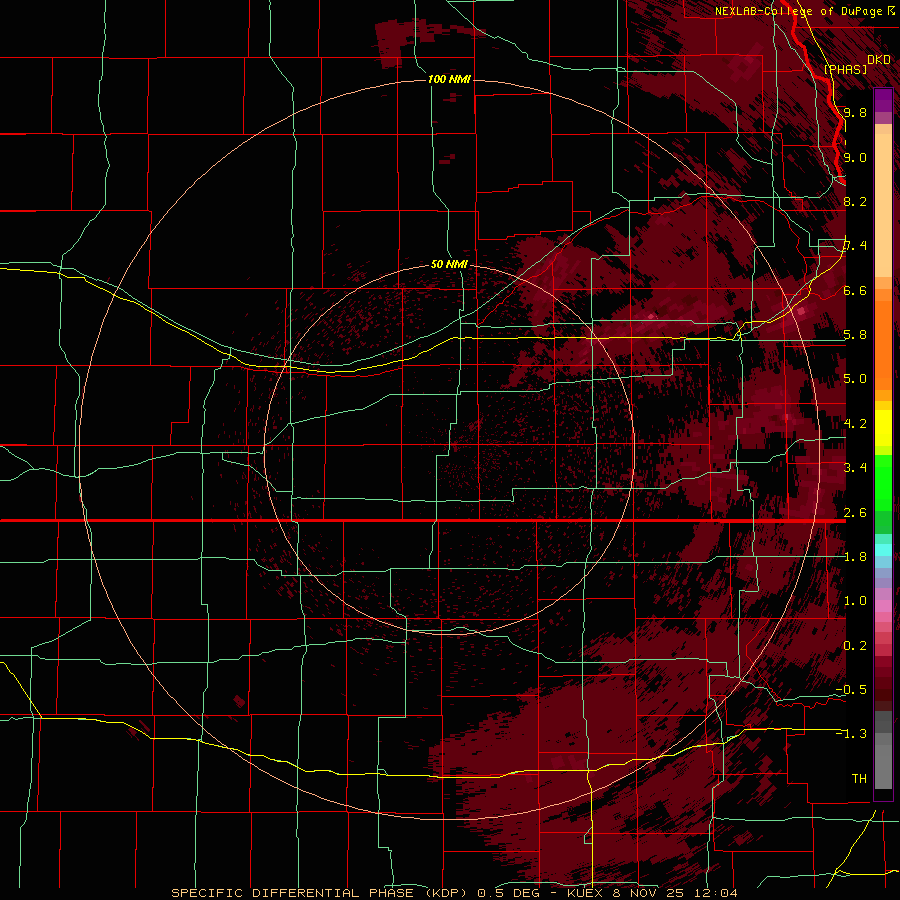Select the 9.8 value on the color scale
Screen dimensions: 900x900
pyautogui.click(x=855, y=112)
